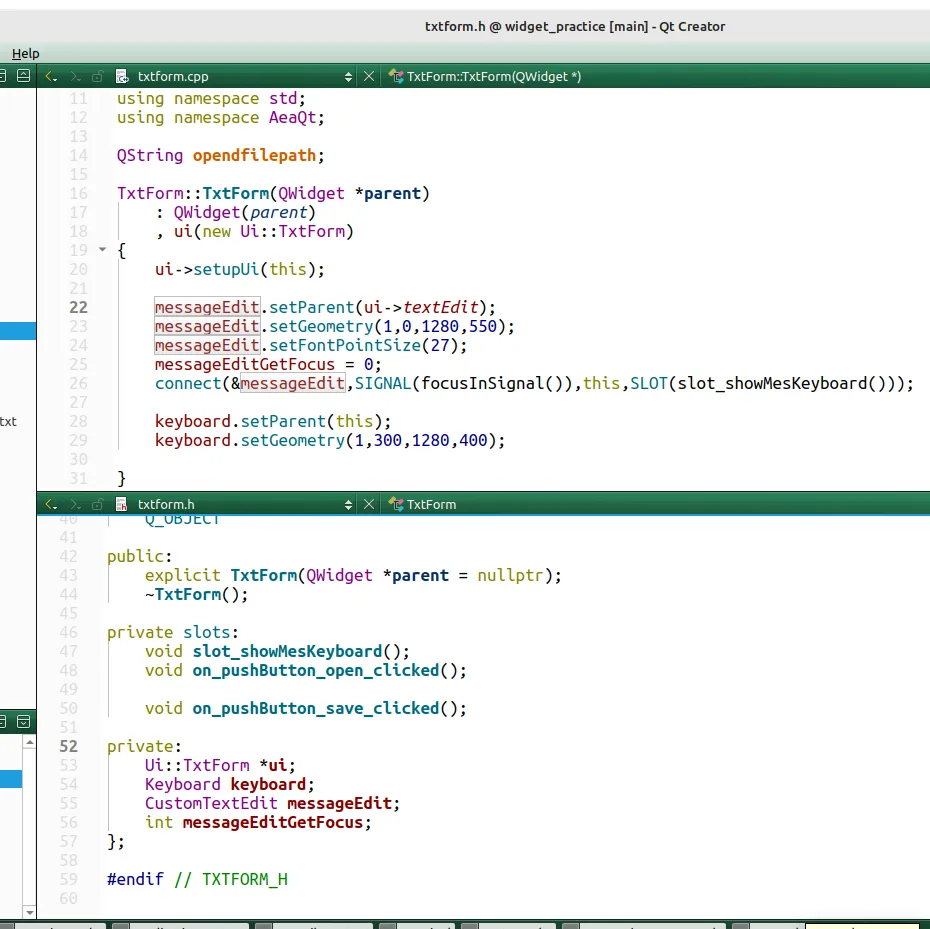Image resolution: width=930 pixels, height=929 pixels.
Task: Click the sidebar scrollbar up arrow
Action: click(29, 743)
